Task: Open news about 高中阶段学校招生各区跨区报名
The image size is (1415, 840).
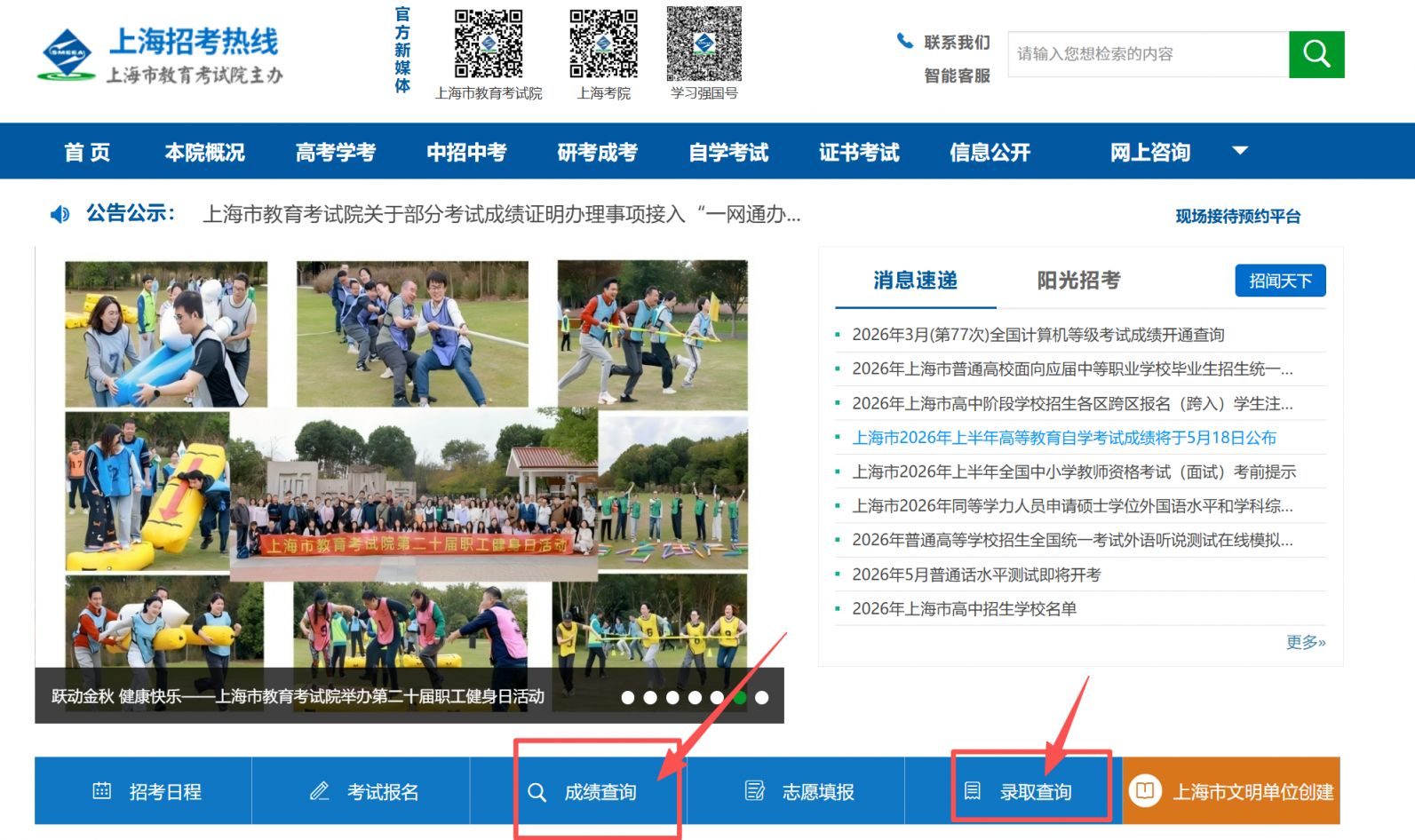Action: tap(1072, 403)
